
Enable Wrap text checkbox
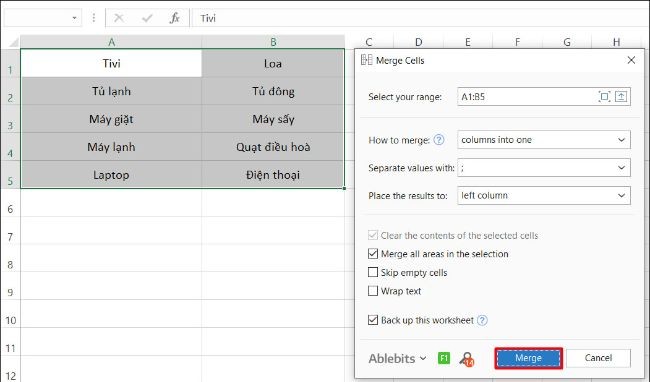pyautogui.click(x=373, y=291)
